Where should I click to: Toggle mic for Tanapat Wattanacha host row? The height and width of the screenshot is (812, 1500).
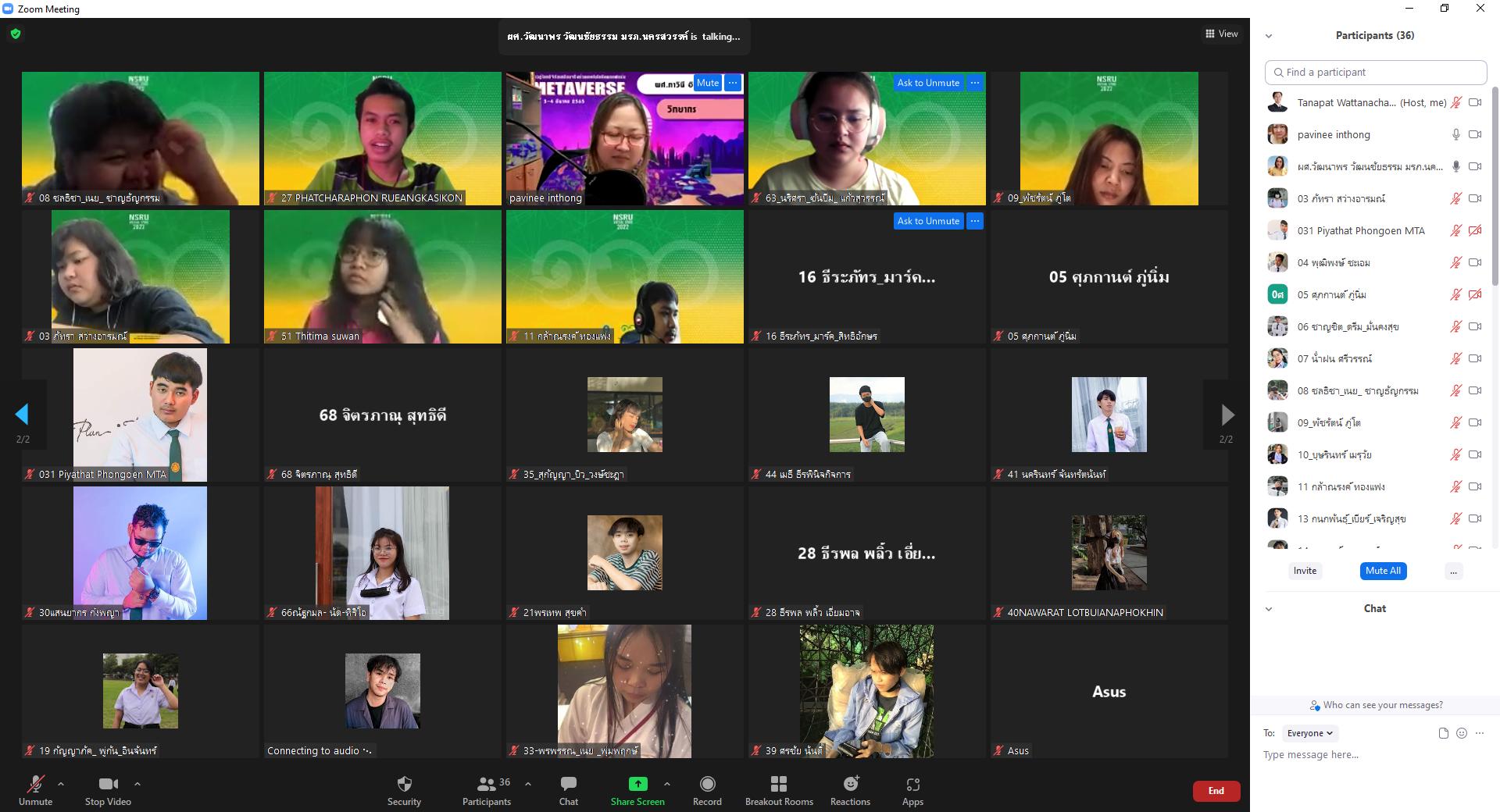[x=1456, y=102]
